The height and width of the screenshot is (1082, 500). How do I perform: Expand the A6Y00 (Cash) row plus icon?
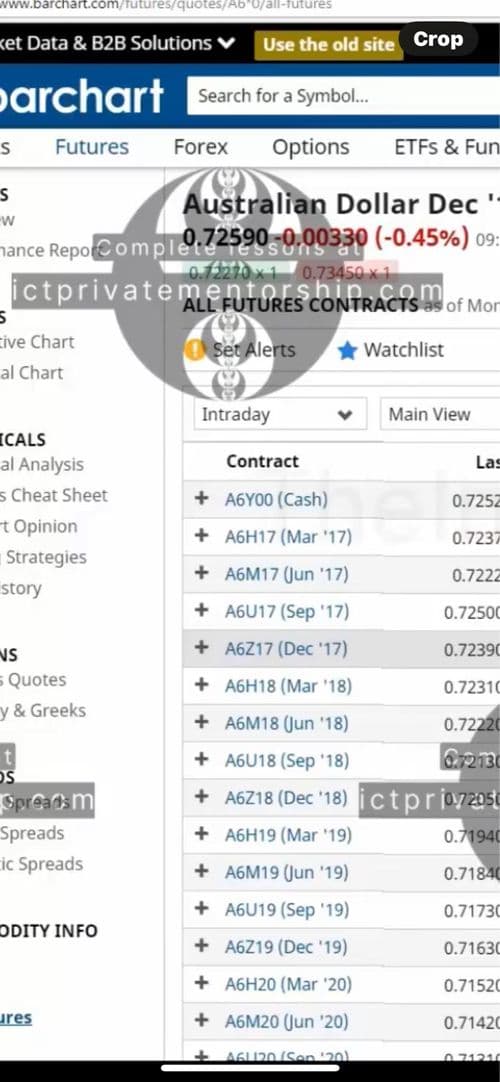click(201, 498)
